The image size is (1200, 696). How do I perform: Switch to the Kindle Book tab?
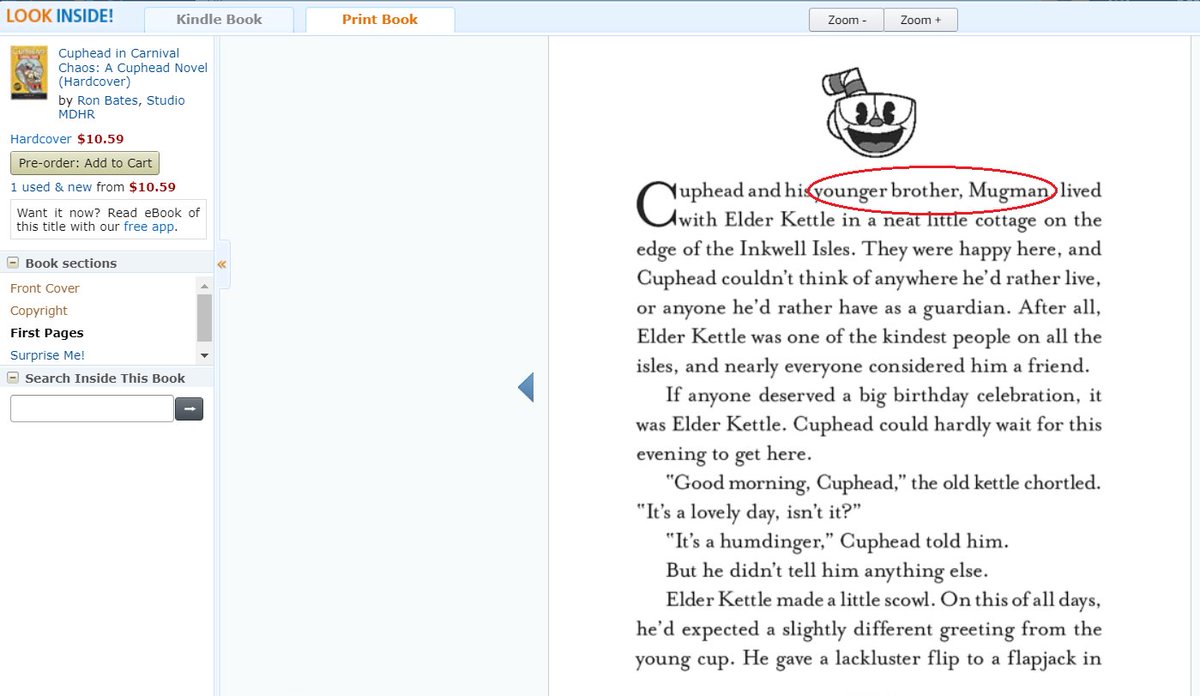coord(219,19)
